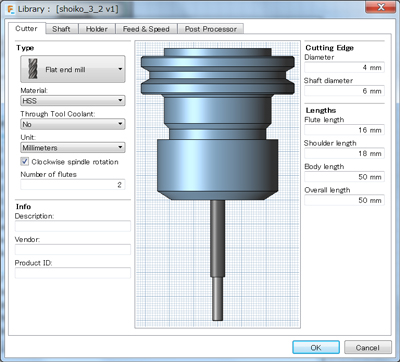400x362 pixels.
Task: Click the Cancel button
Action: tap(367, 347)
